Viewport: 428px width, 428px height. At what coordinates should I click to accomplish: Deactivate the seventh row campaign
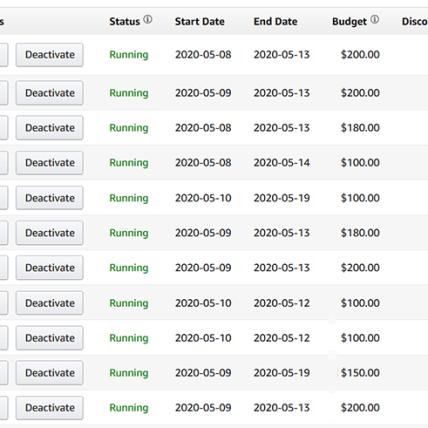click(x=50, y=268)
